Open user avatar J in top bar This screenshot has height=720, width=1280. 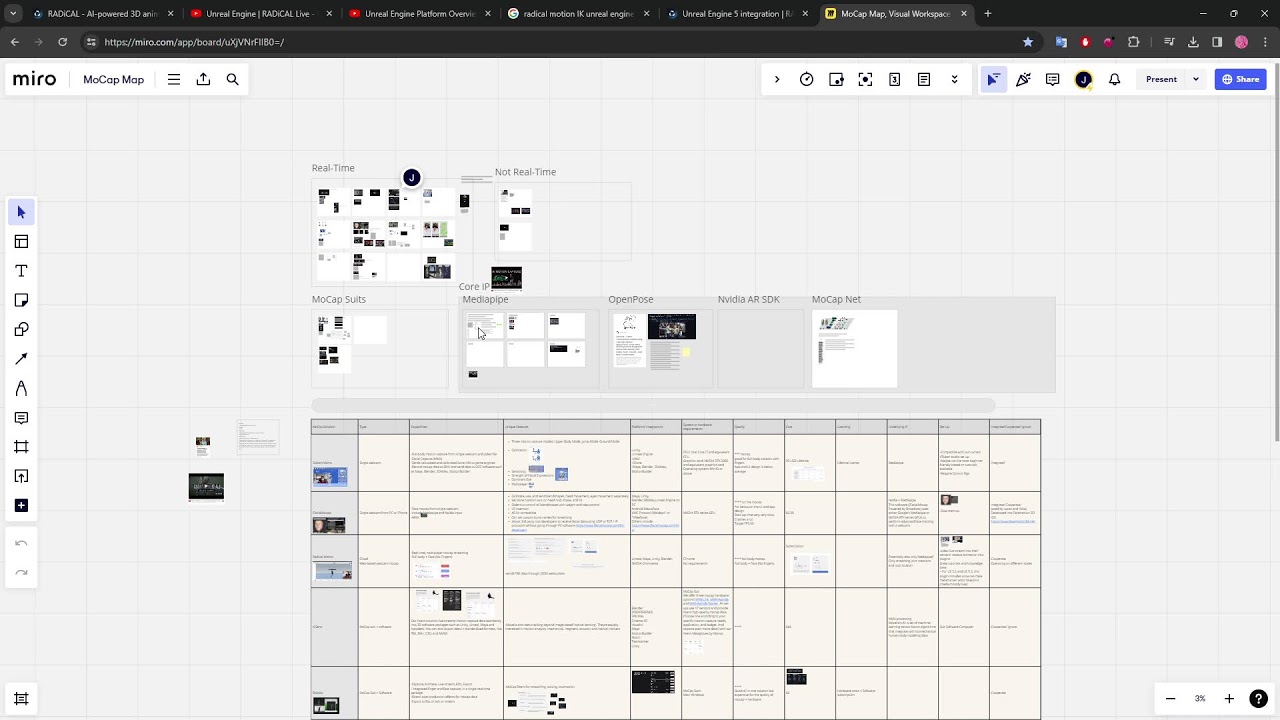click(x=1083, y=79)
